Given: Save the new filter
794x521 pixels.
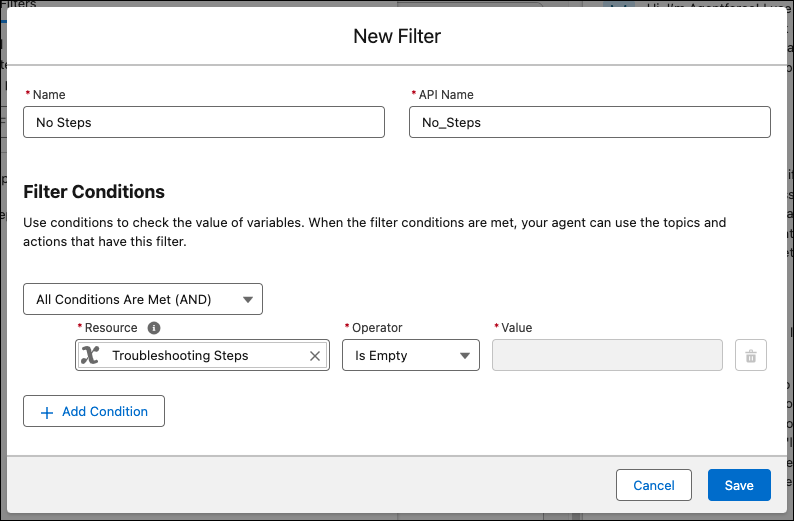Looking at the screenshot, I should [738, 485].
